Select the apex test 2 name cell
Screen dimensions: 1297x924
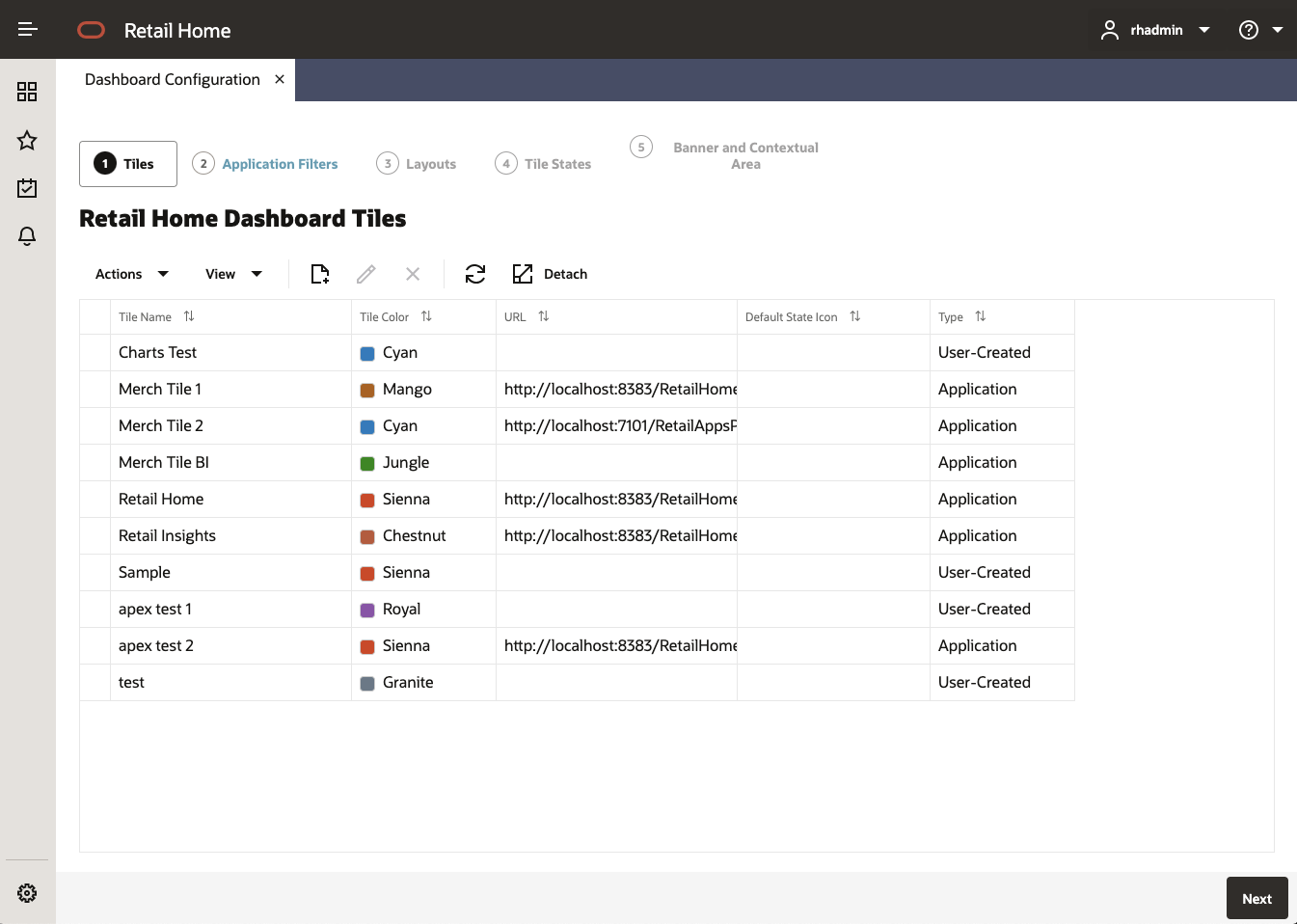(x=231, y=646)
